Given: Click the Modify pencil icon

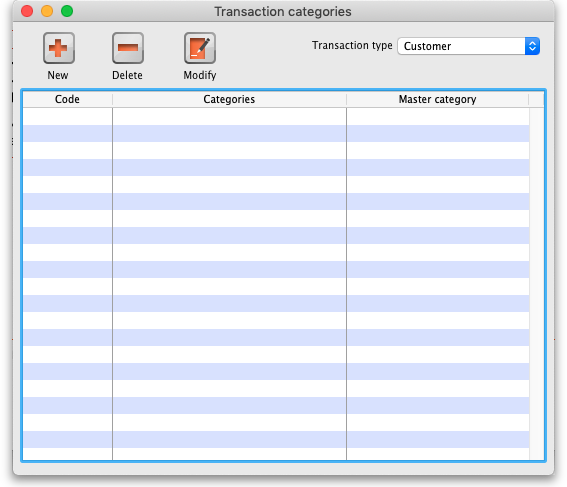Looking at the screenshot, I should coord(200,48).
